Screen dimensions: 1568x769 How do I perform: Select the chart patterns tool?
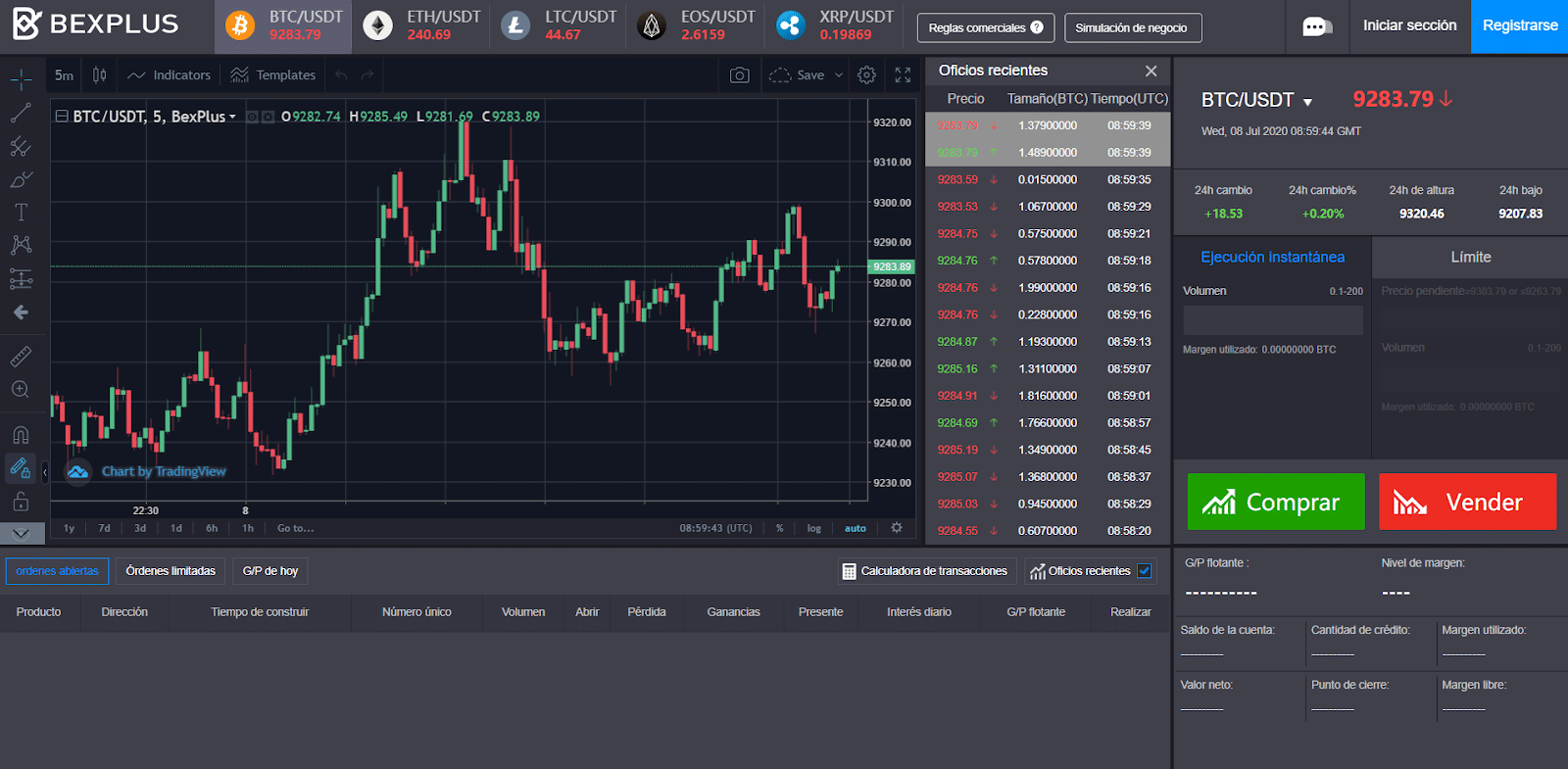tap(21, 245)
